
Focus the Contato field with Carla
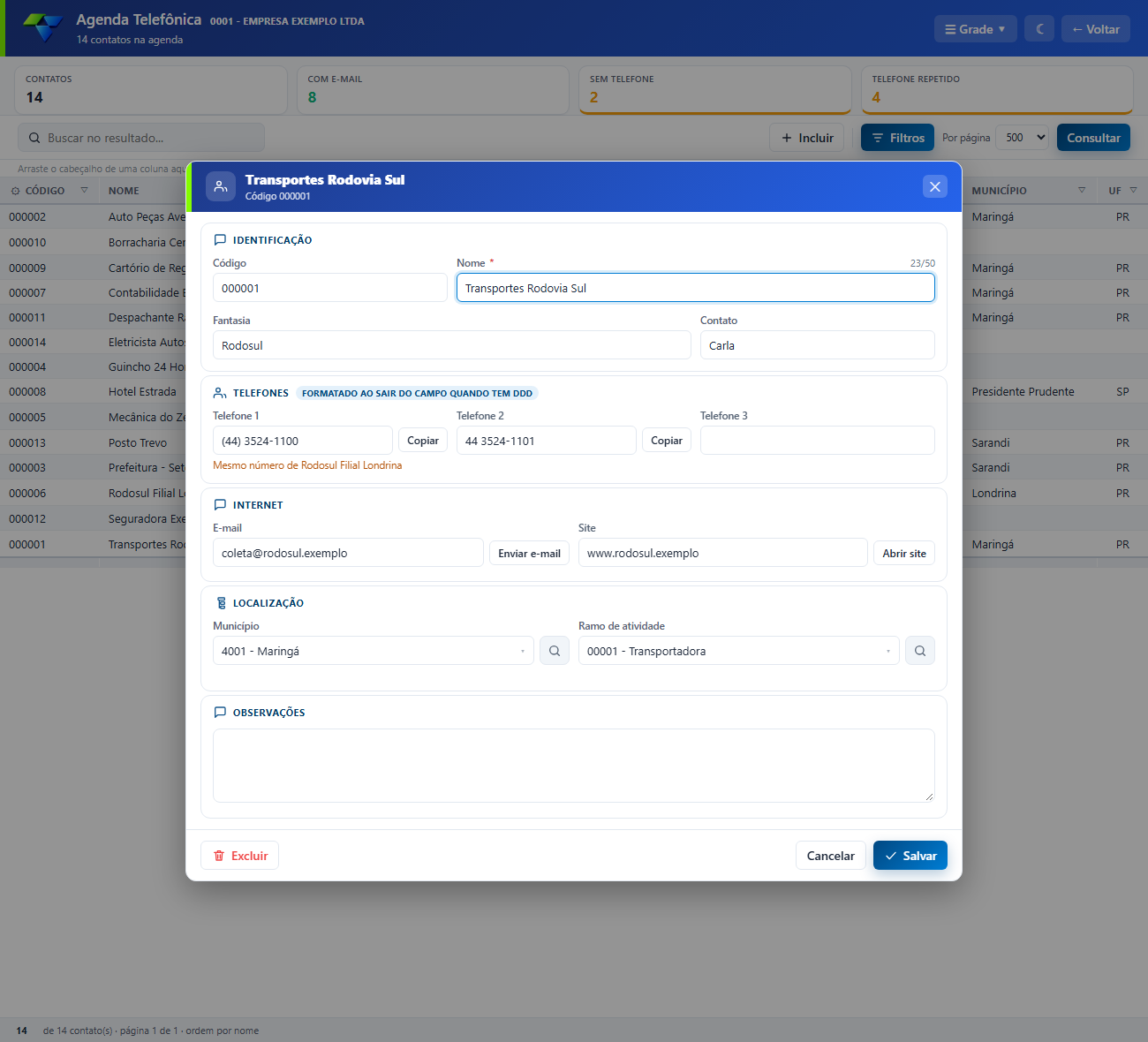(818, 345)
